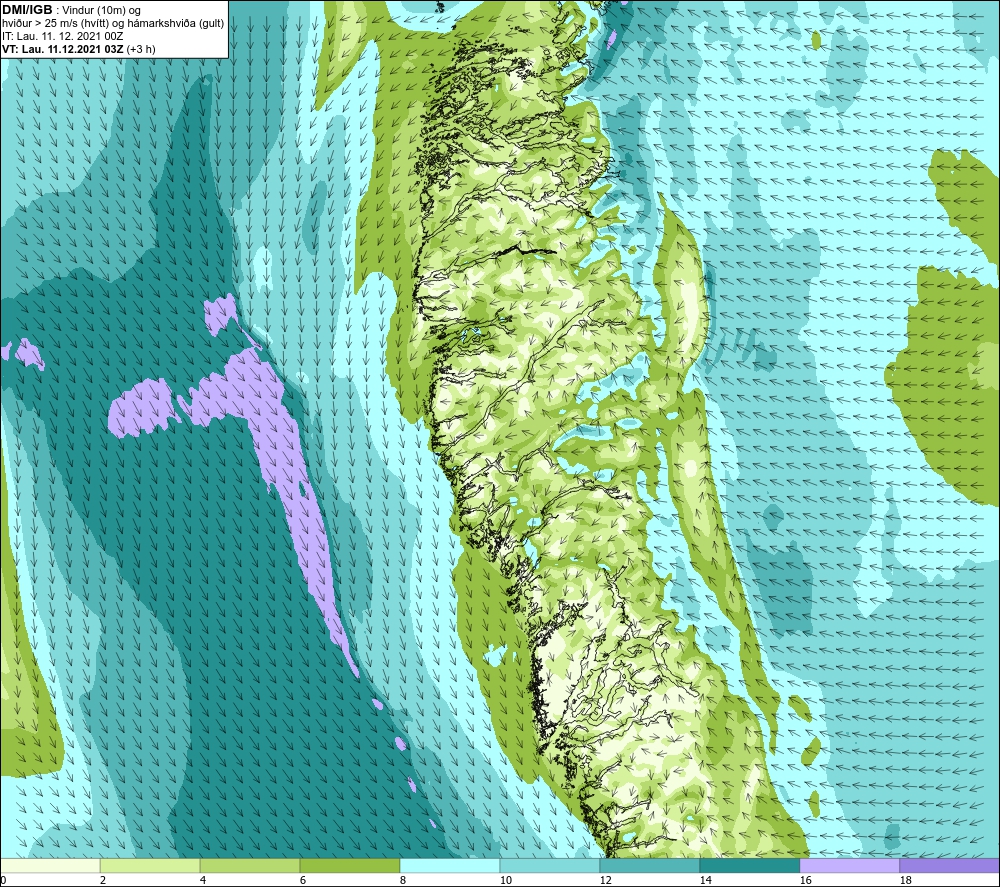Click the scale label '14'

click(705, 881)
